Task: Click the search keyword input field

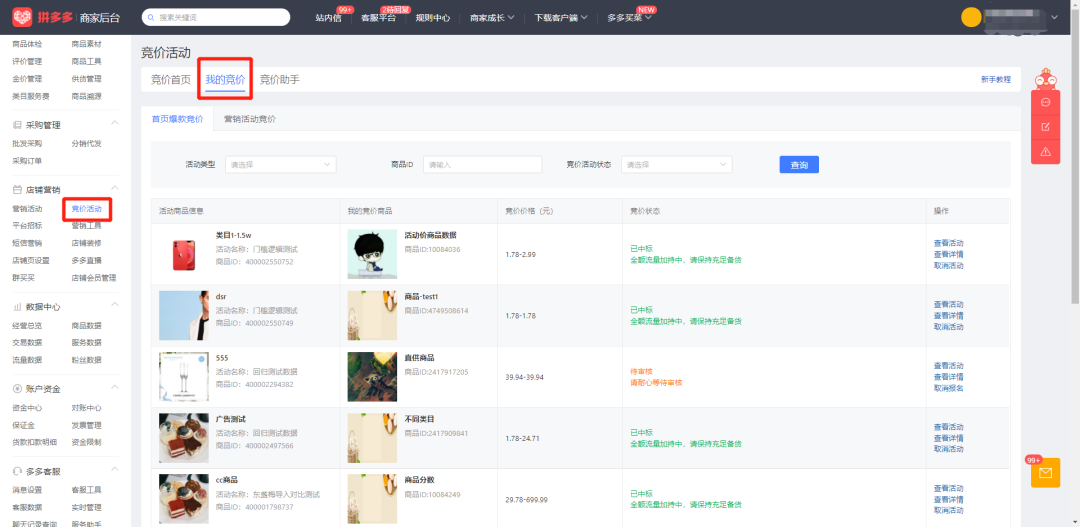Action: coord(216,17)
